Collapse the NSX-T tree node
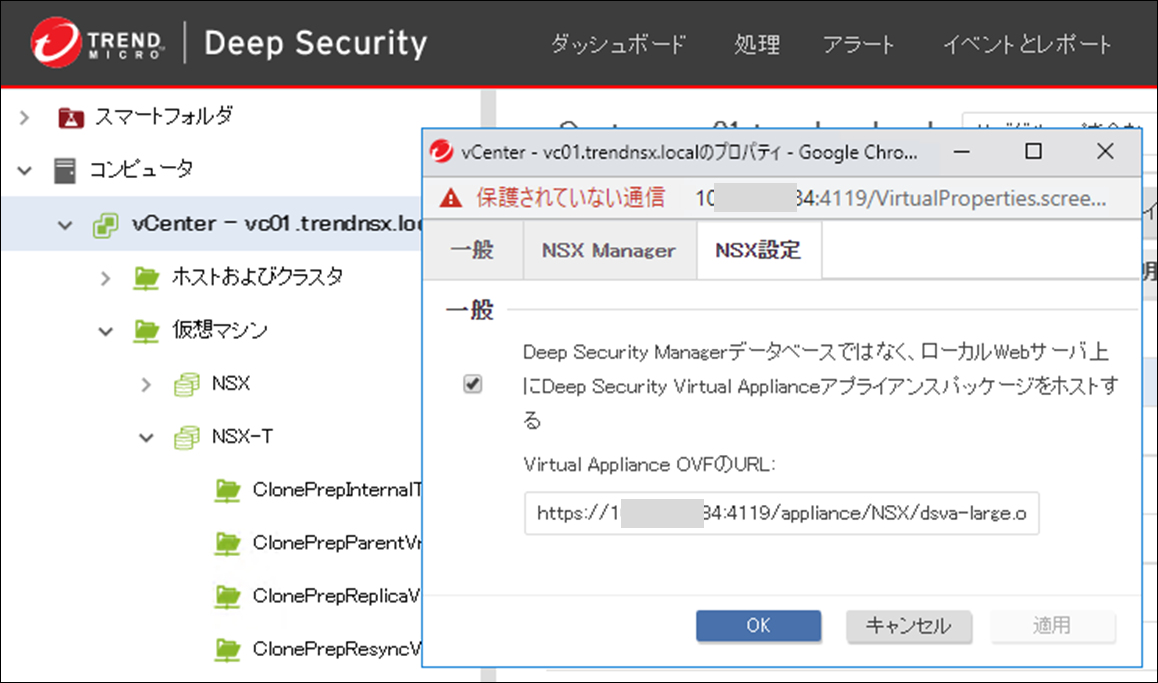The height and width of the screenshot is (683, 1158). click(146, 437)
